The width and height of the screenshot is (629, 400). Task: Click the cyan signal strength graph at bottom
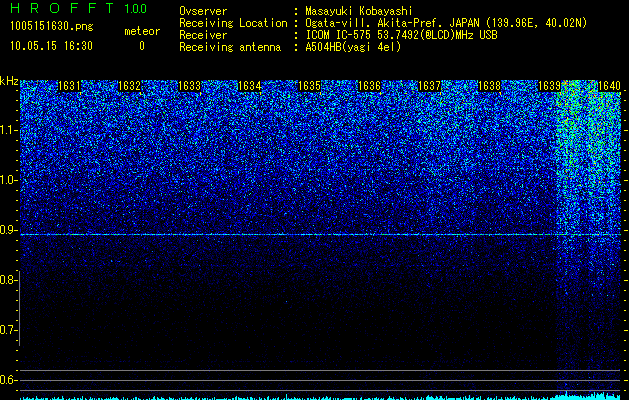pos(320,397)
